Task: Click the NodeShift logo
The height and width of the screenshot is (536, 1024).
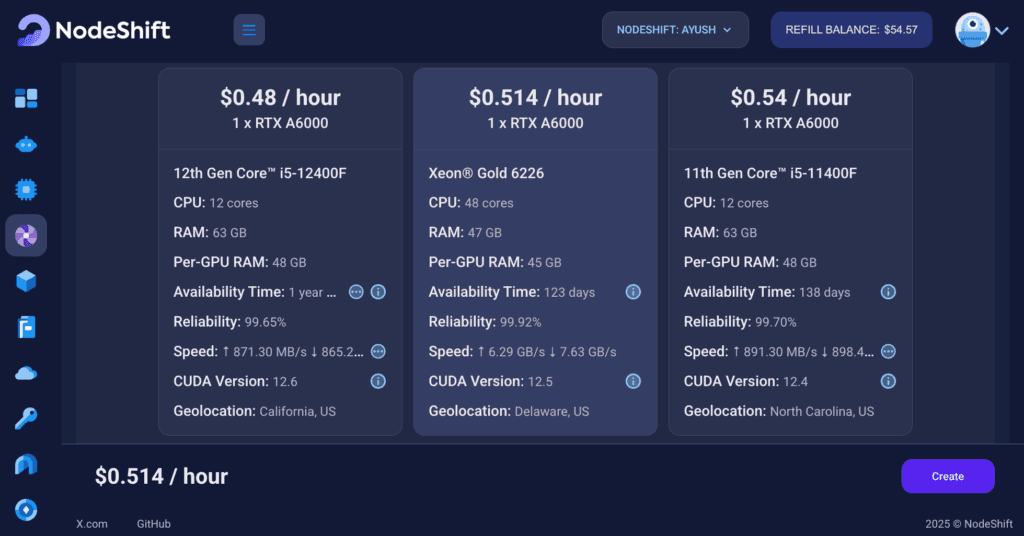Action: tap(93, 30)
